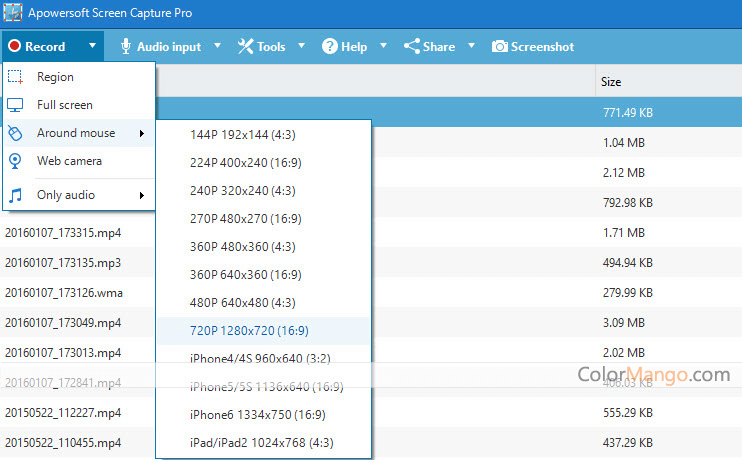Click the 3.09 MB size cell
The image size is (742, 460).
coord(624,323)
